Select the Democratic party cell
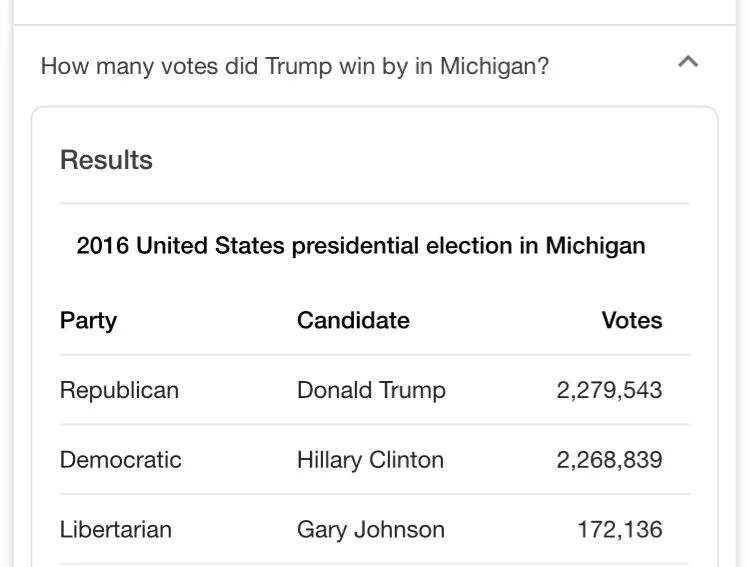 pos(120,459)
